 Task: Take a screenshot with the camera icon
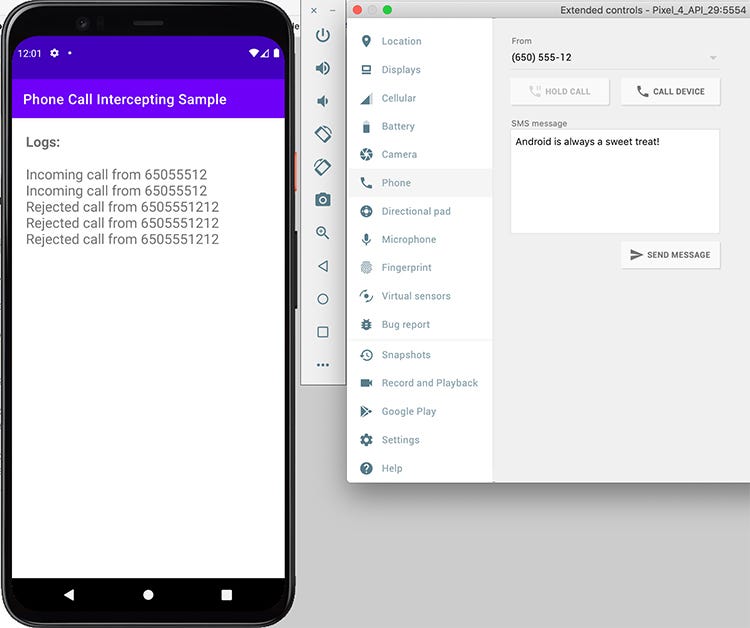point(323,199)
